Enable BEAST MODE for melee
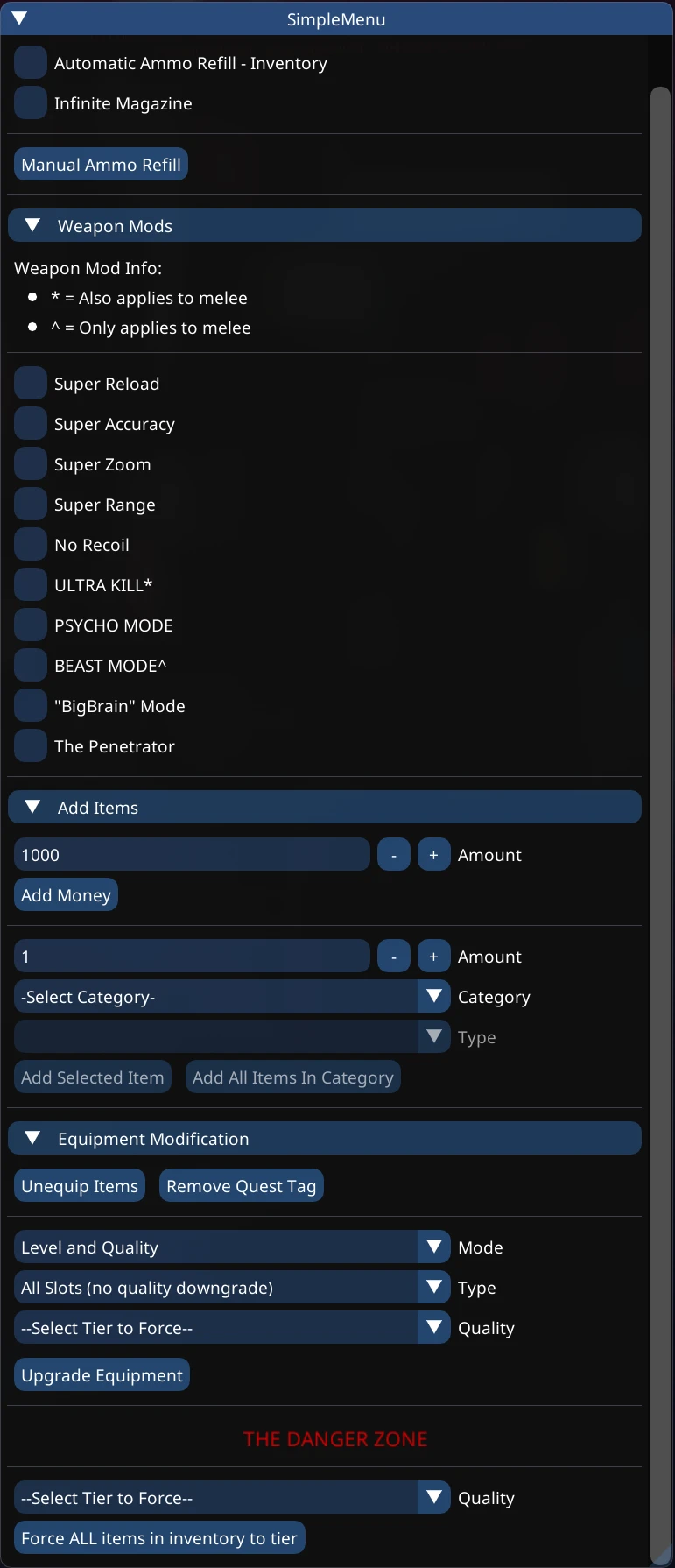Viewport: 675px width, 1568px height. click(30, 665)
